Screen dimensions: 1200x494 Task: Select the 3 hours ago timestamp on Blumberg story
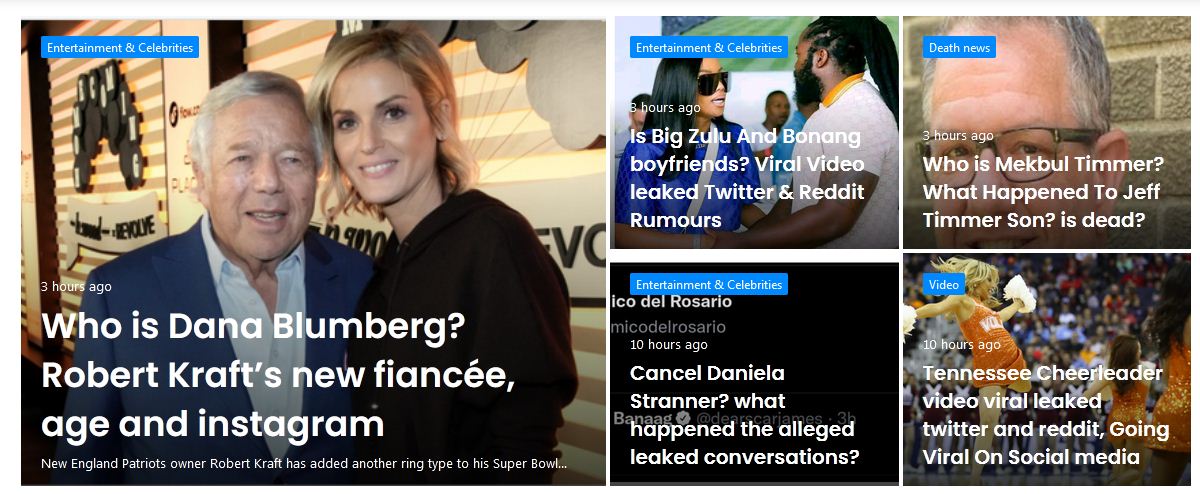(76, 286)
